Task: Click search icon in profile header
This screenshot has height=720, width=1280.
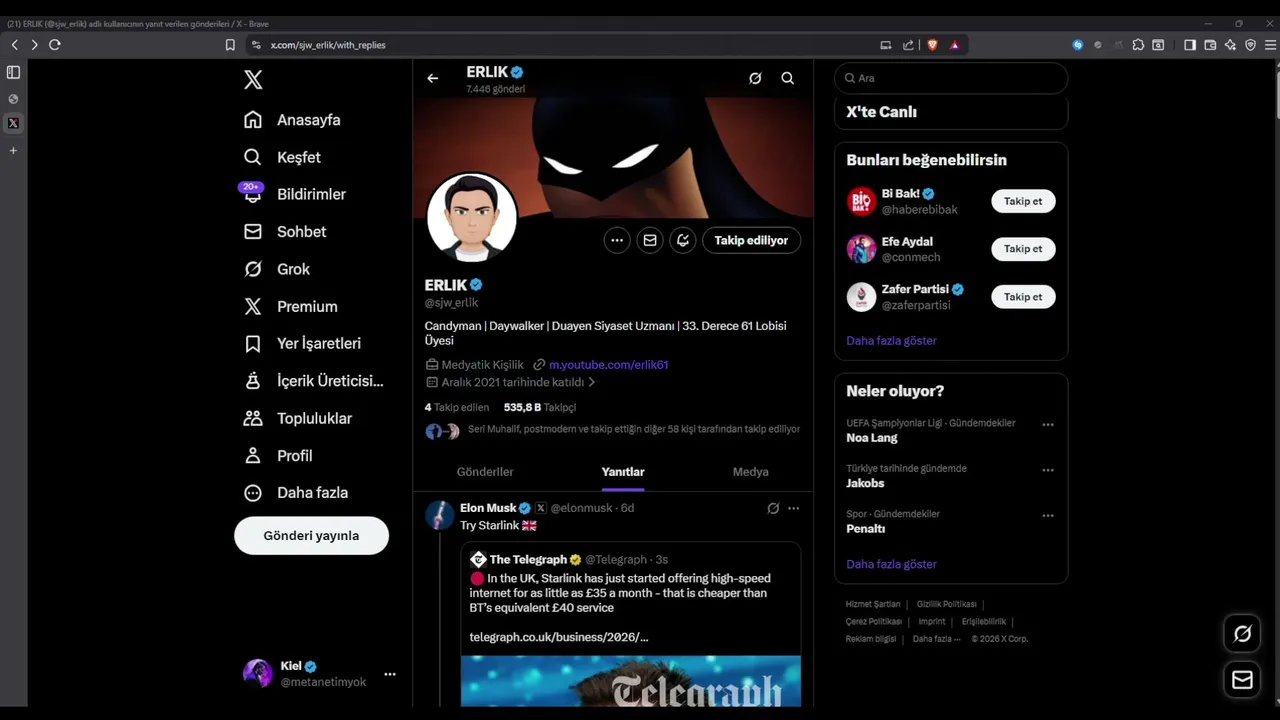Action: [x=788, y=78]
